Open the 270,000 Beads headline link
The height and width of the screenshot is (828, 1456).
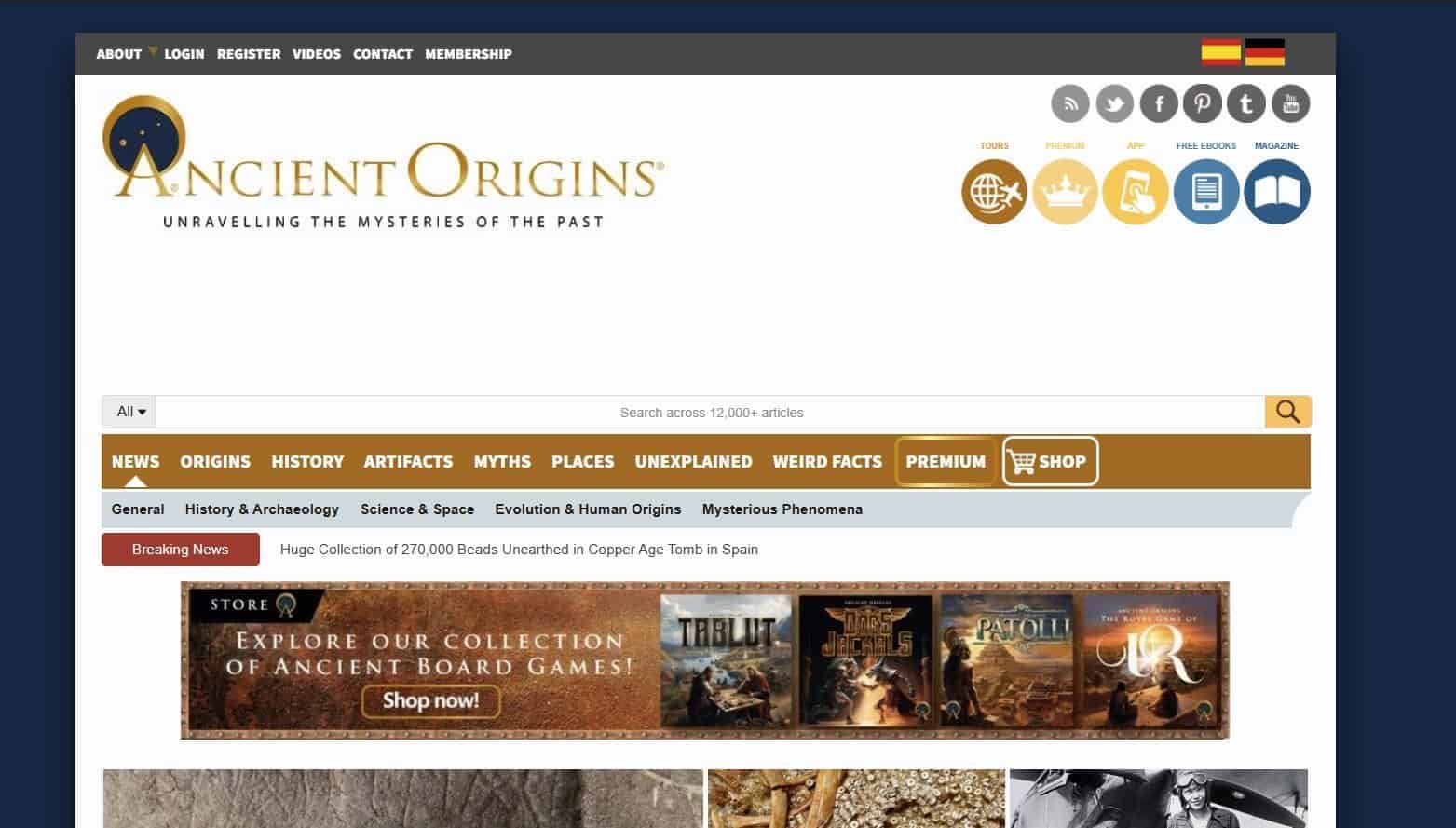pos(519,550)
